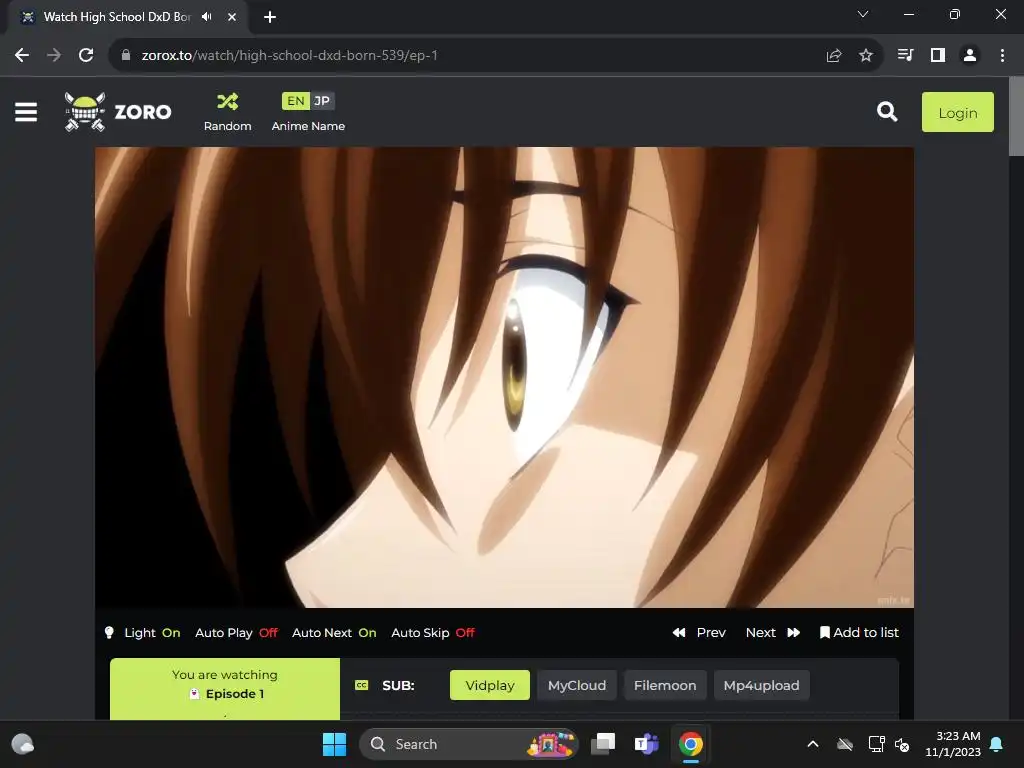
Task: Select the MyCloud server
Action: pyautogui.click(x=577, y=685)
